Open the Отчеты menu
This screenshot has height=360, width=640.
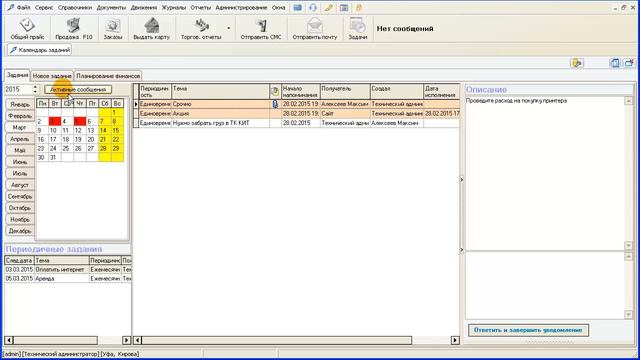[x=200, y=7]
